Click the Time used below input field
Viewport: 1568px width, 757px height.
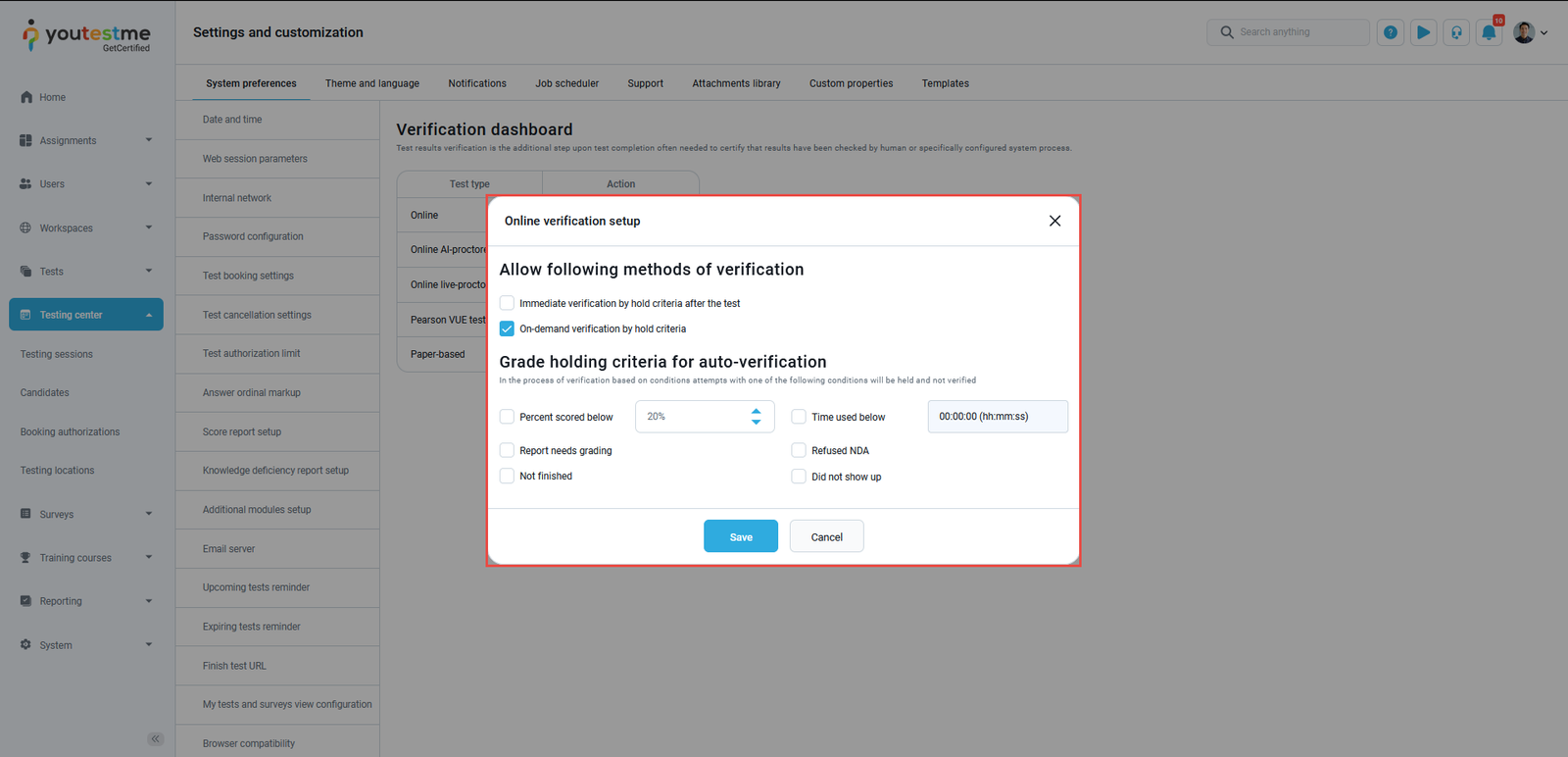(x=997, y=417)
